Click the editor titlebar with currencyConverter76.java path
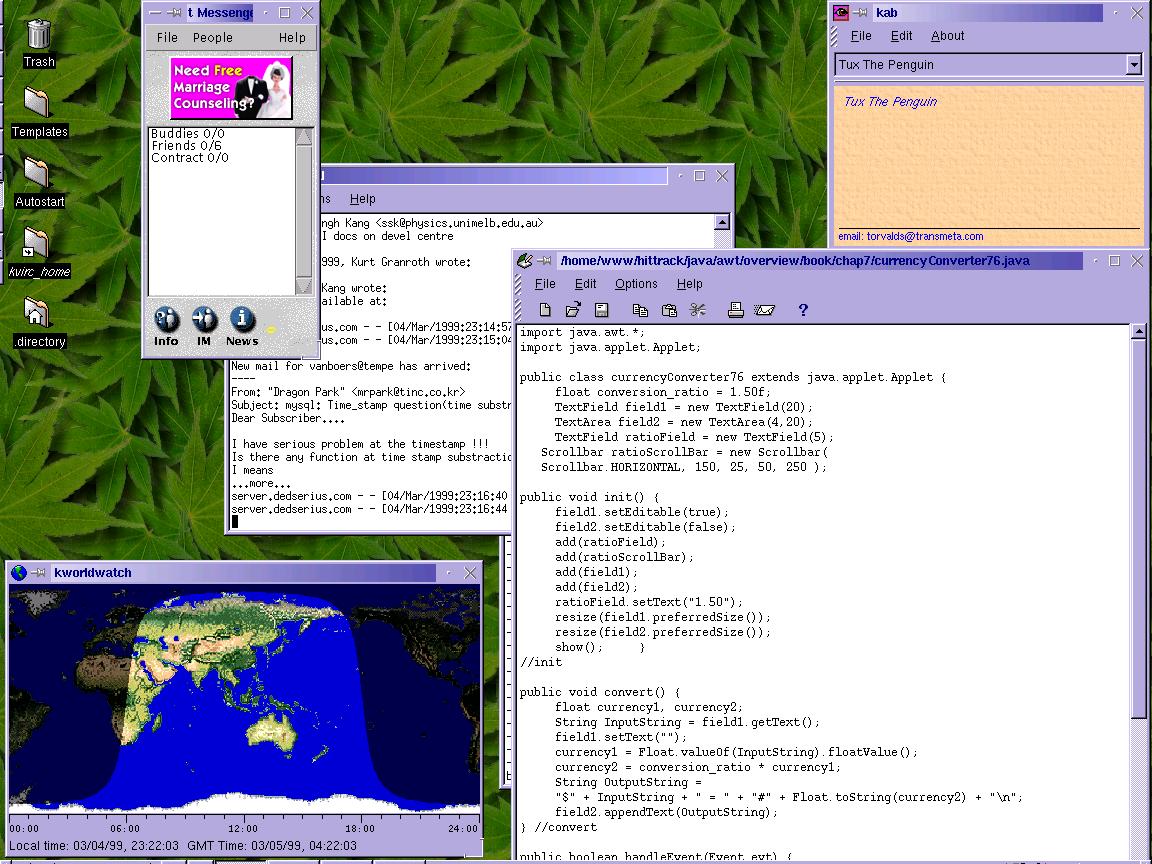 tap(820, 260)
